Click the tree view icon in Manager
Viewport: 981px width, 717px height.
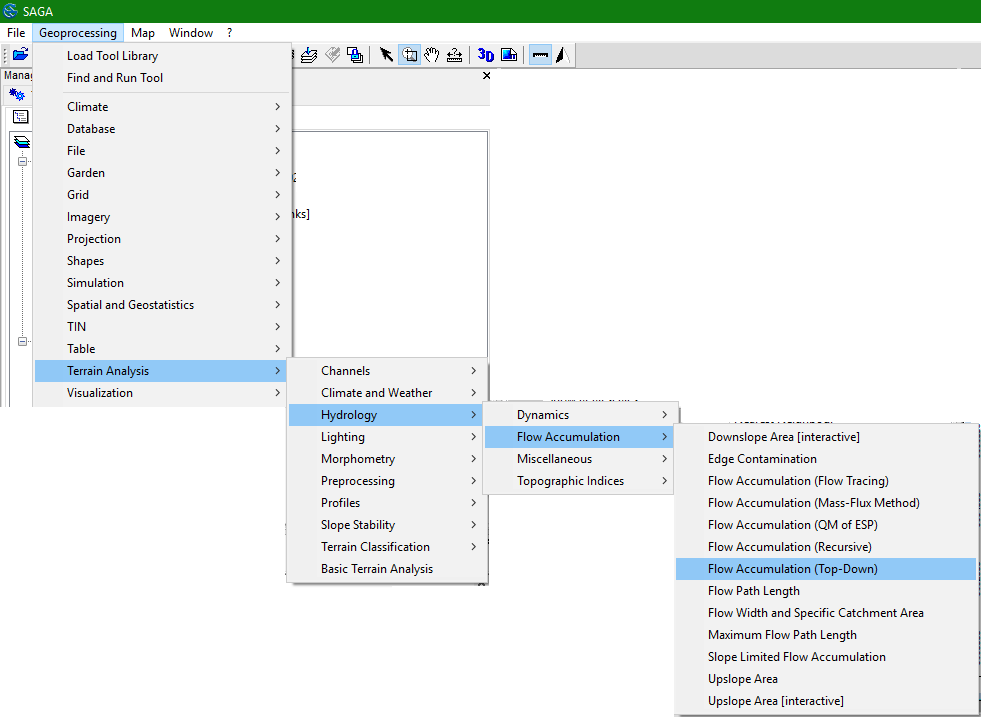point(21,117)
